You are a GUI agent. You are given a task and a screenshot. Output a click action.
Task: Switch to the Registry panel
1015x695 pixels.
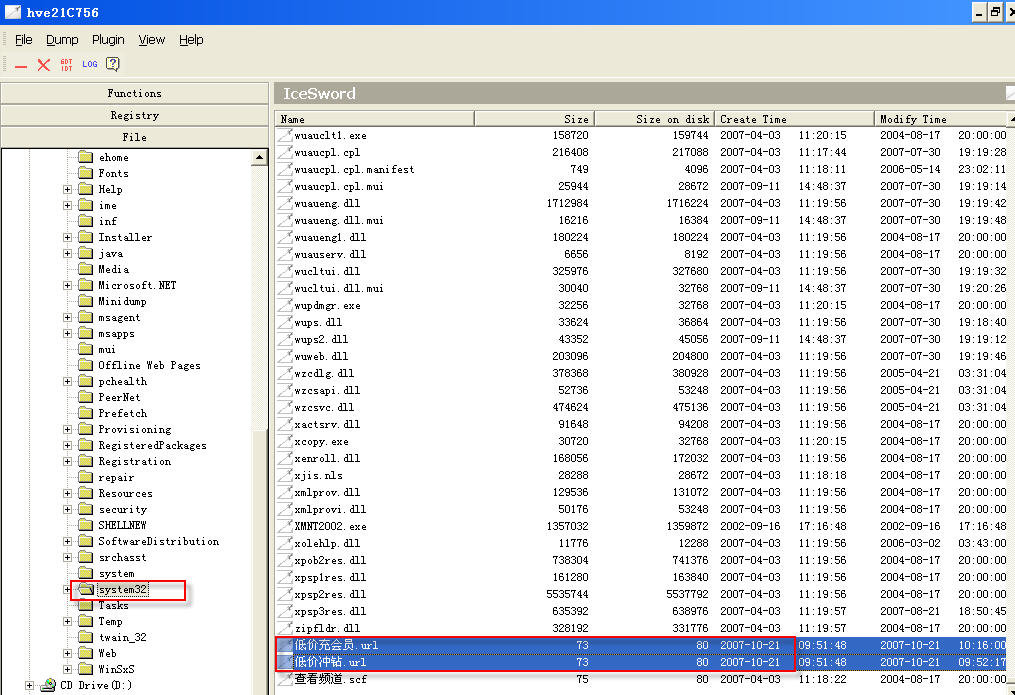(x=134, y=115)
